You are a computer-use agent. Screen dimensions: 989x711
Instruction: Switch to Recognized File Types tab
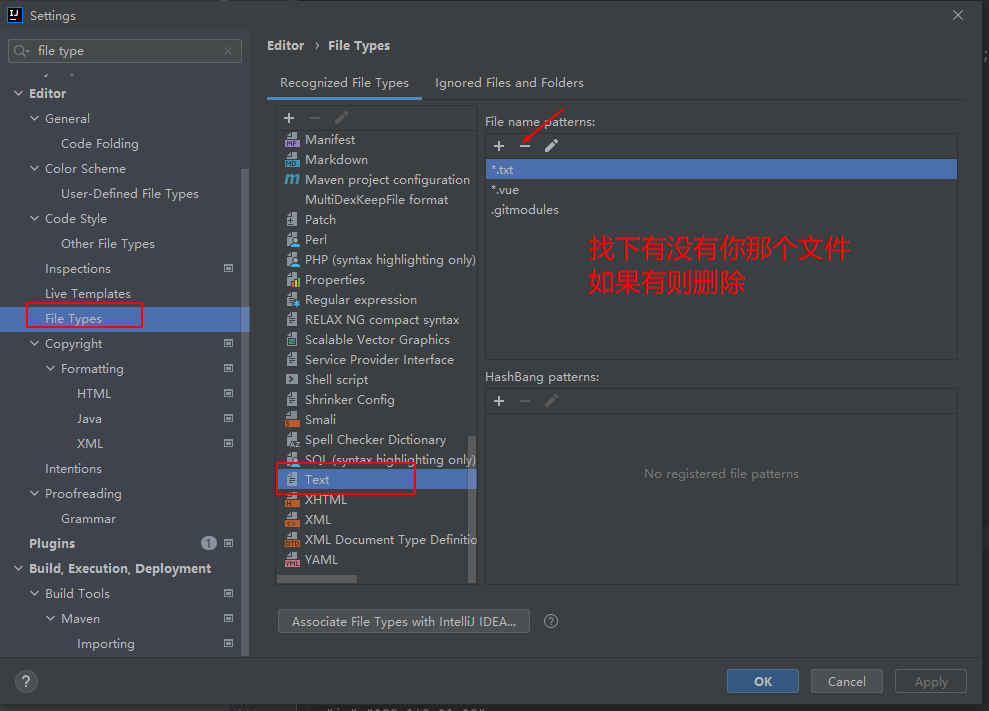[x=344, y=83]
